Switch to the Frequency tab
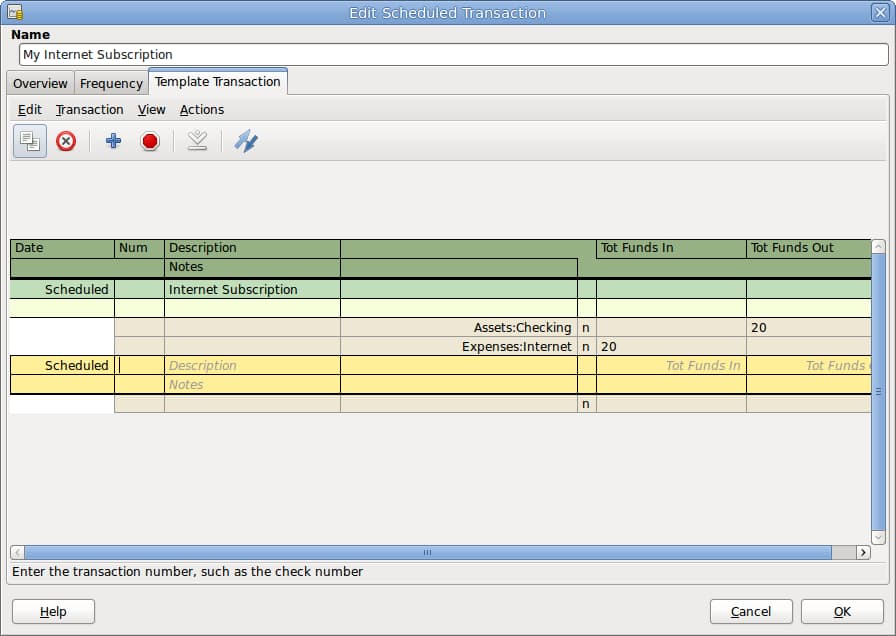Image resolution: width=896 pixels, height=636 pixels. [x=111, y=84]
